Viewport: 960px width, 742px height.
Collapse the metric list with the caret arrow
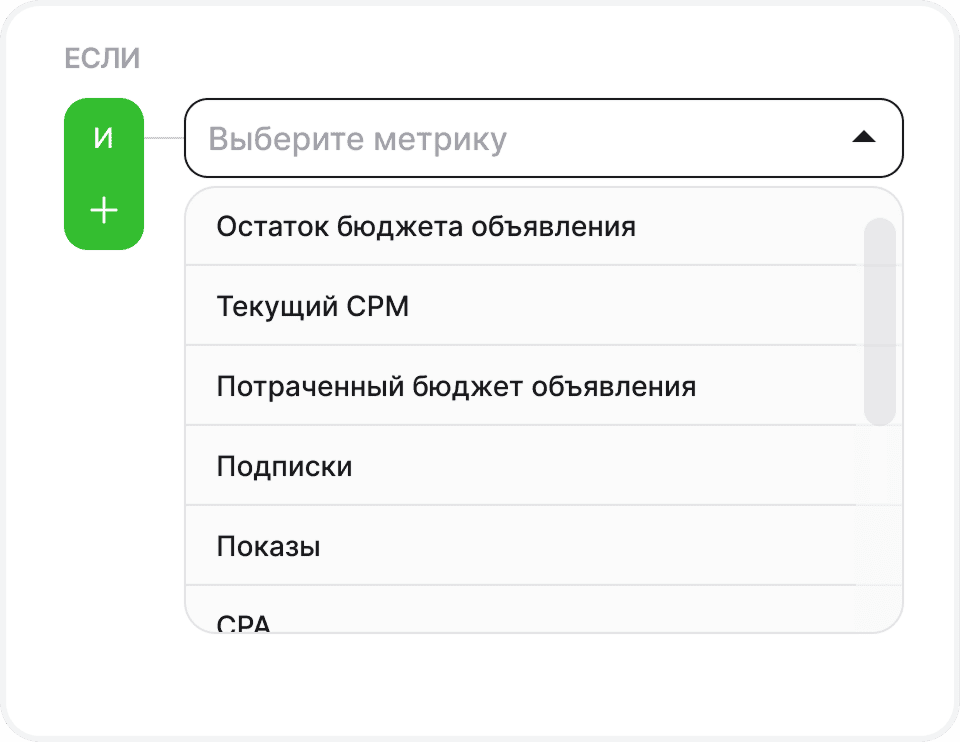point(863,138)
